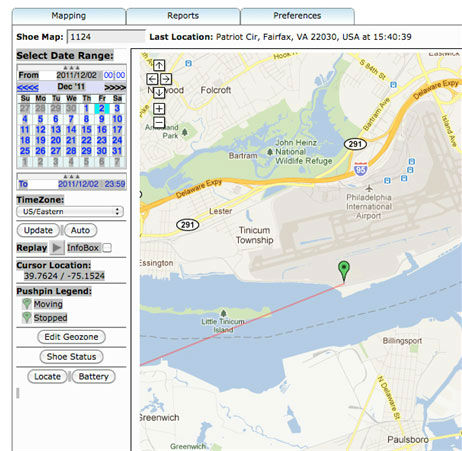Click the Moving pushpin legend icon

[27, 304]
